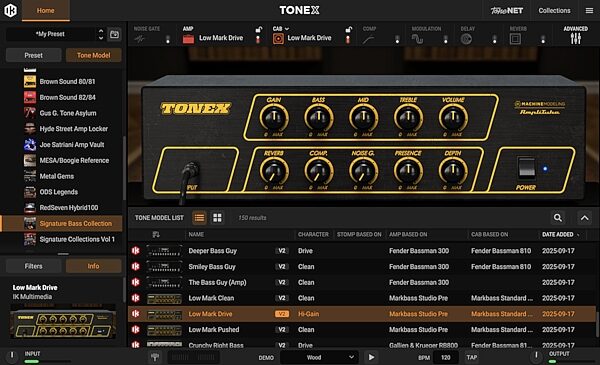600x365 pixels.
Task: Click the Modulation wave icon
Action: coord(417,39)
